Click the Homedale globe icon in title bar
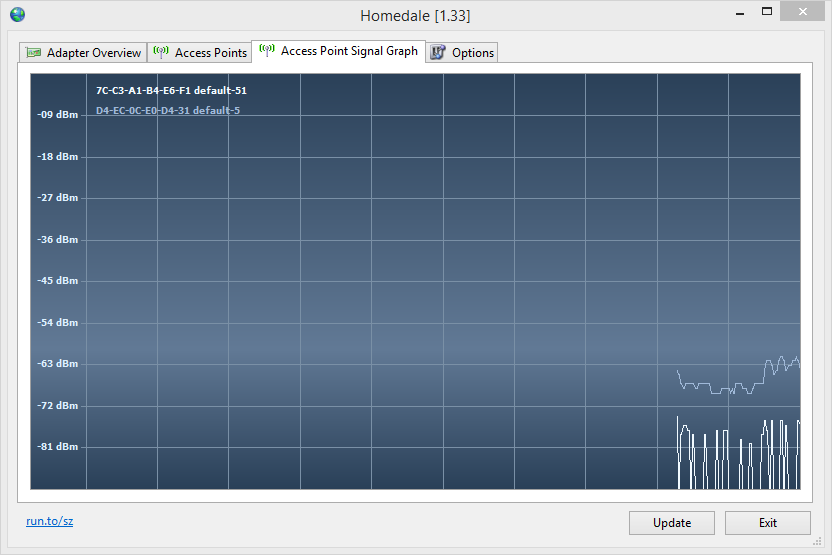Image resolution: width=832 pixels, height=555 pixels. [x=18, y=14]
